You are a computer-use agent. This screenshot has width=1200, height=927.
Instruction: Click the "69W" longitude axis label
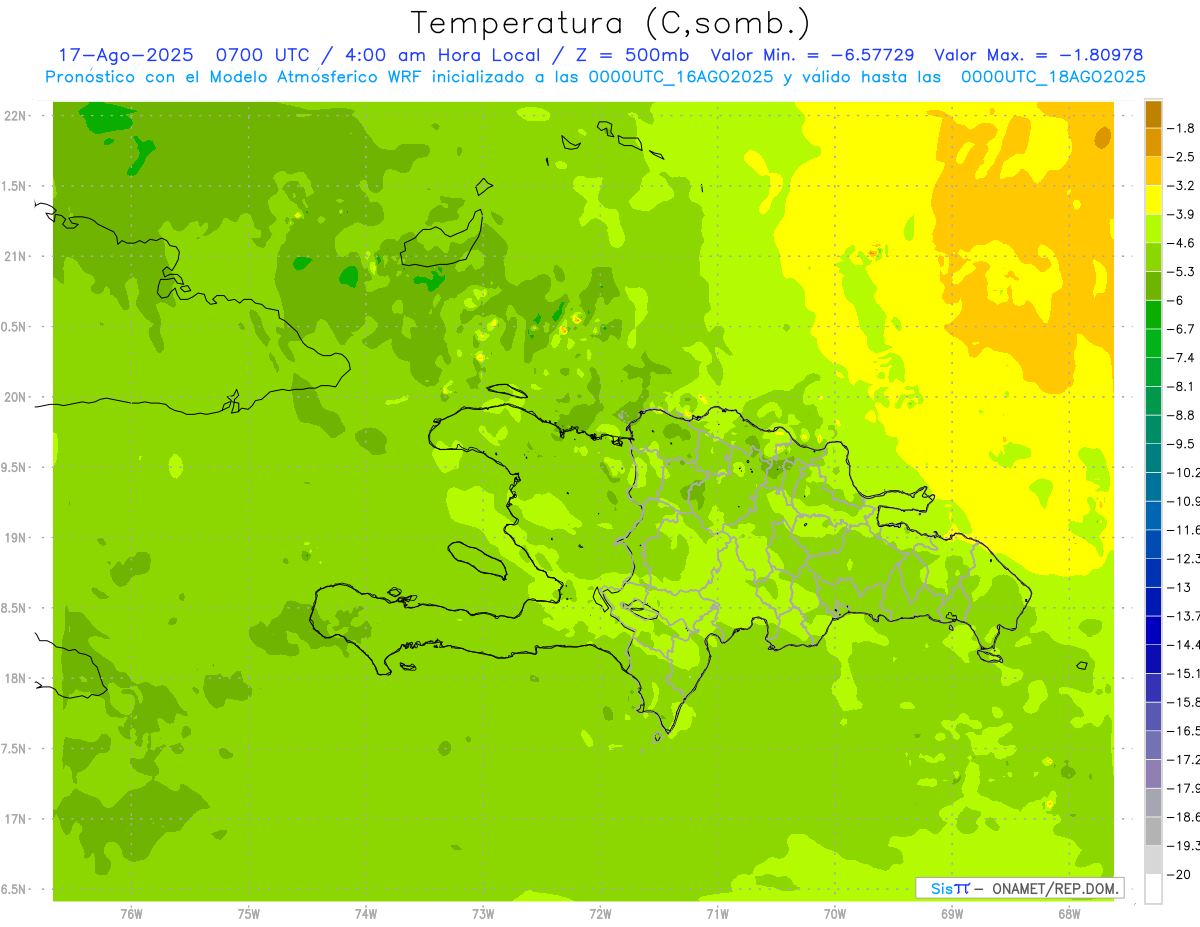coord(952,913)
